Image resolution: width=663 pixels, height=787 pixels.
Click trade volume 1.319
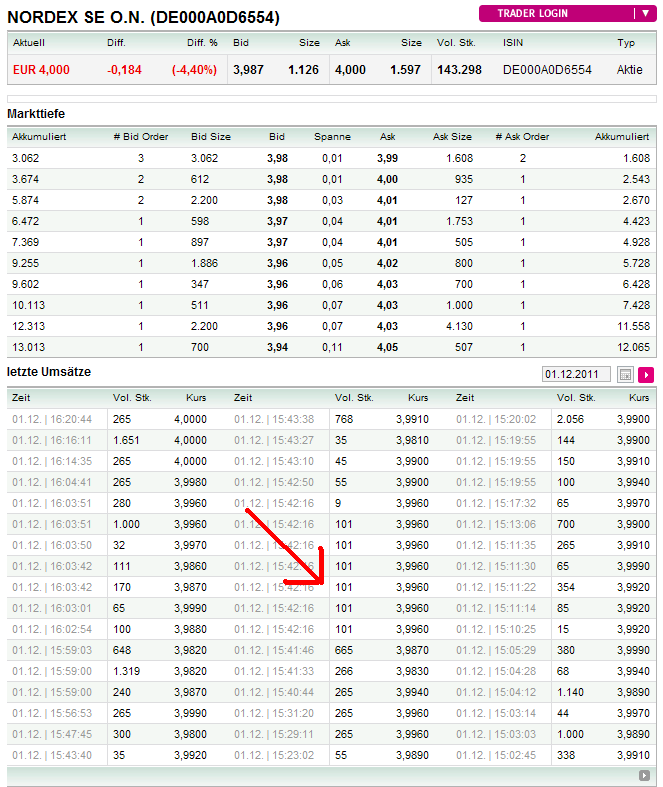[x=126, y=671]
